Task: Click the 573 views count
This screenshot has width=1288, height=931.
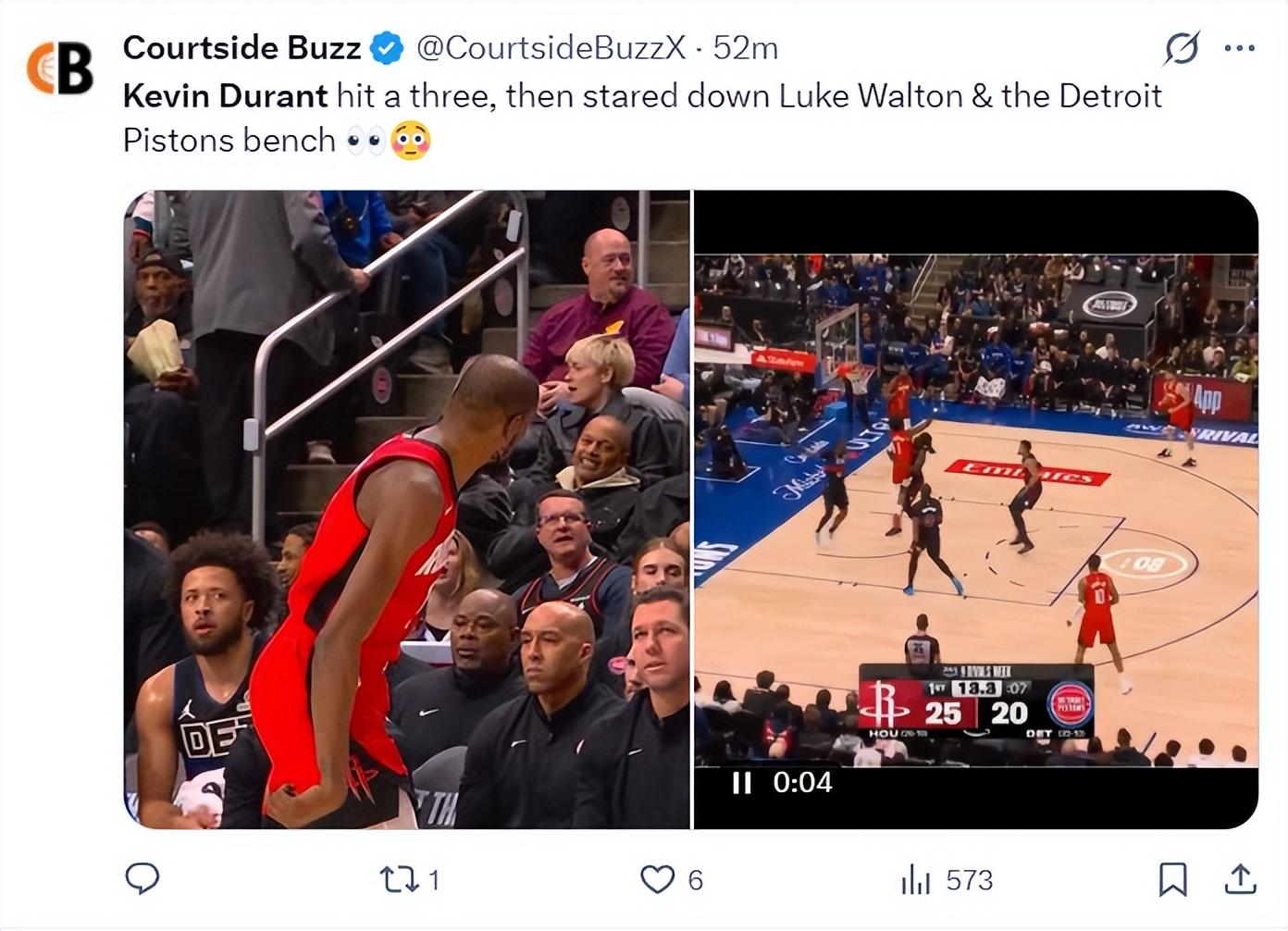Action: click(x=969, y=880)
